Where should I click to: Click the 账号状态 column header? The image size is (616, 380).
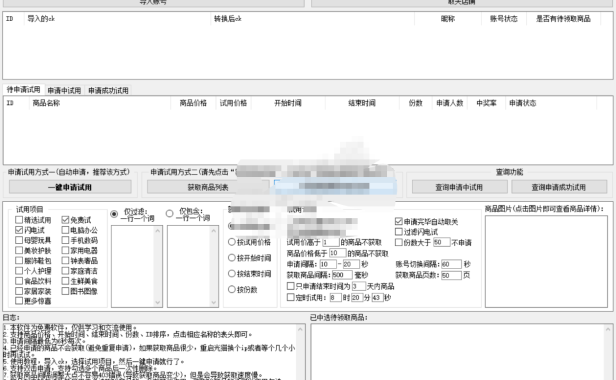504,18
